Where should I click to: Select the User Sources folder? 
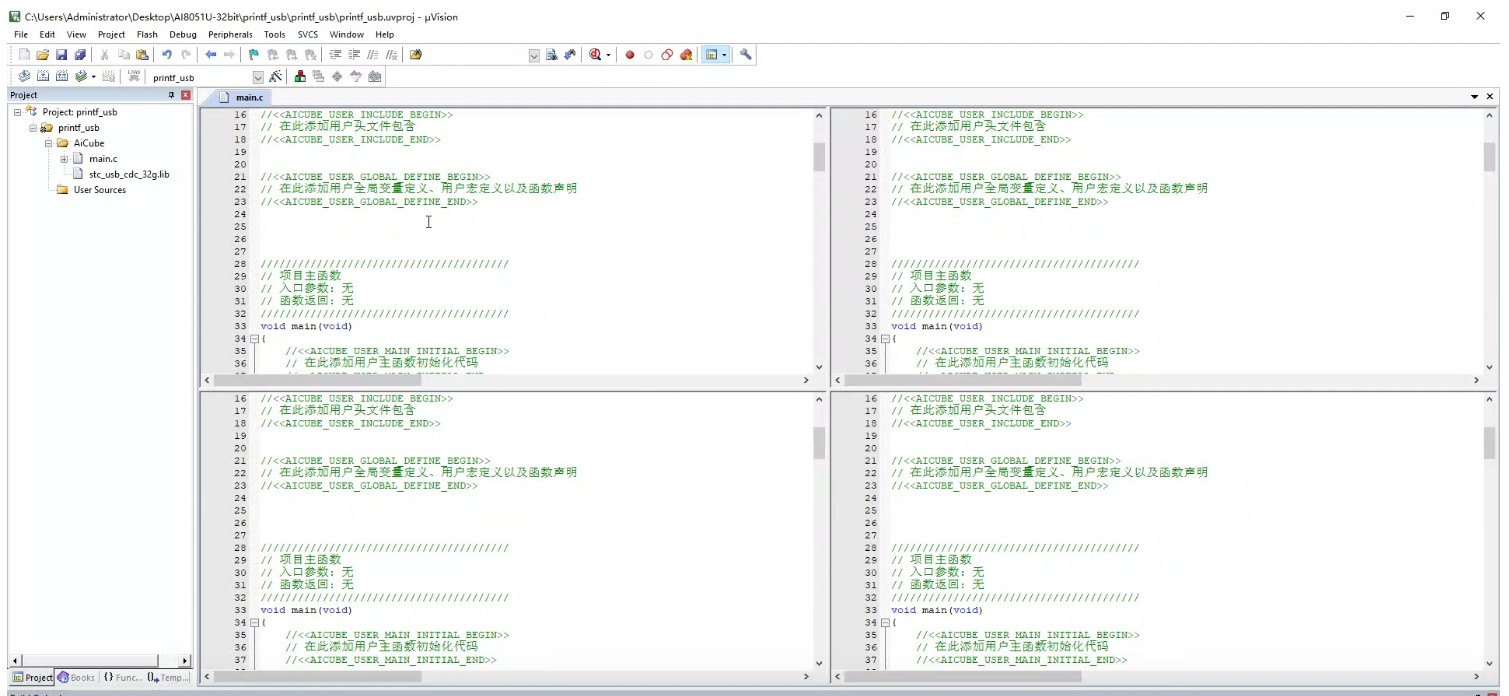pos(99,190)
